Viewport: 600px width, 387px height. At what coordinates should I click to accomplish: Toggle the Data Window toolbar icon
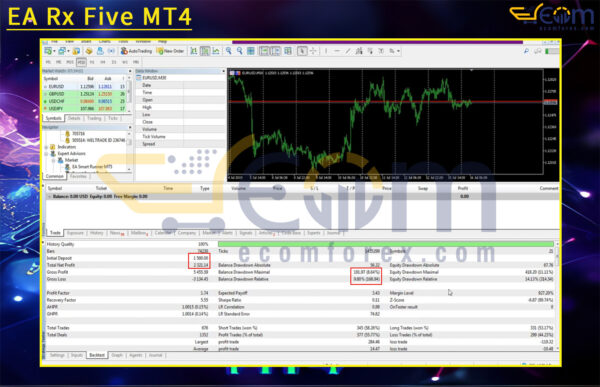pos(89,51)
